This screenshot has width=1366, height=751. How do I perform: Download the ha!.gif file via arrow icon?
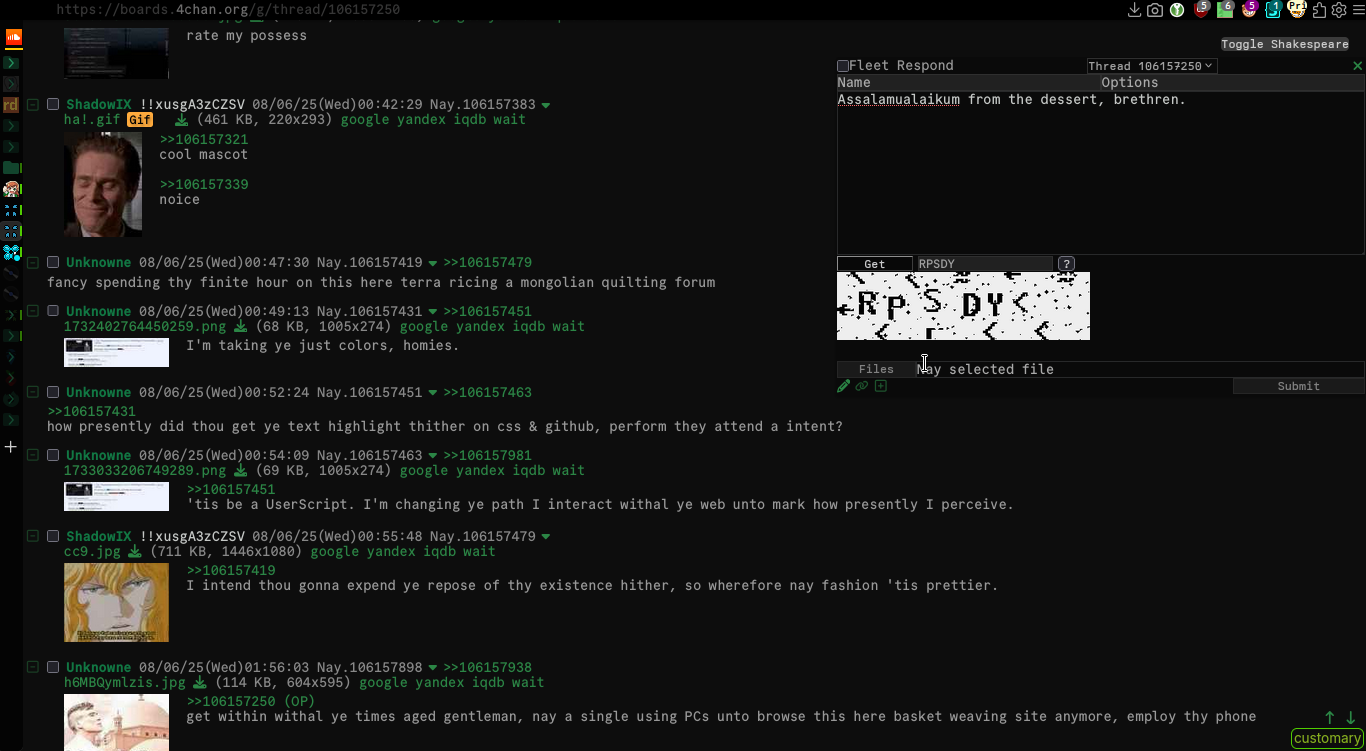pos(182,120)
